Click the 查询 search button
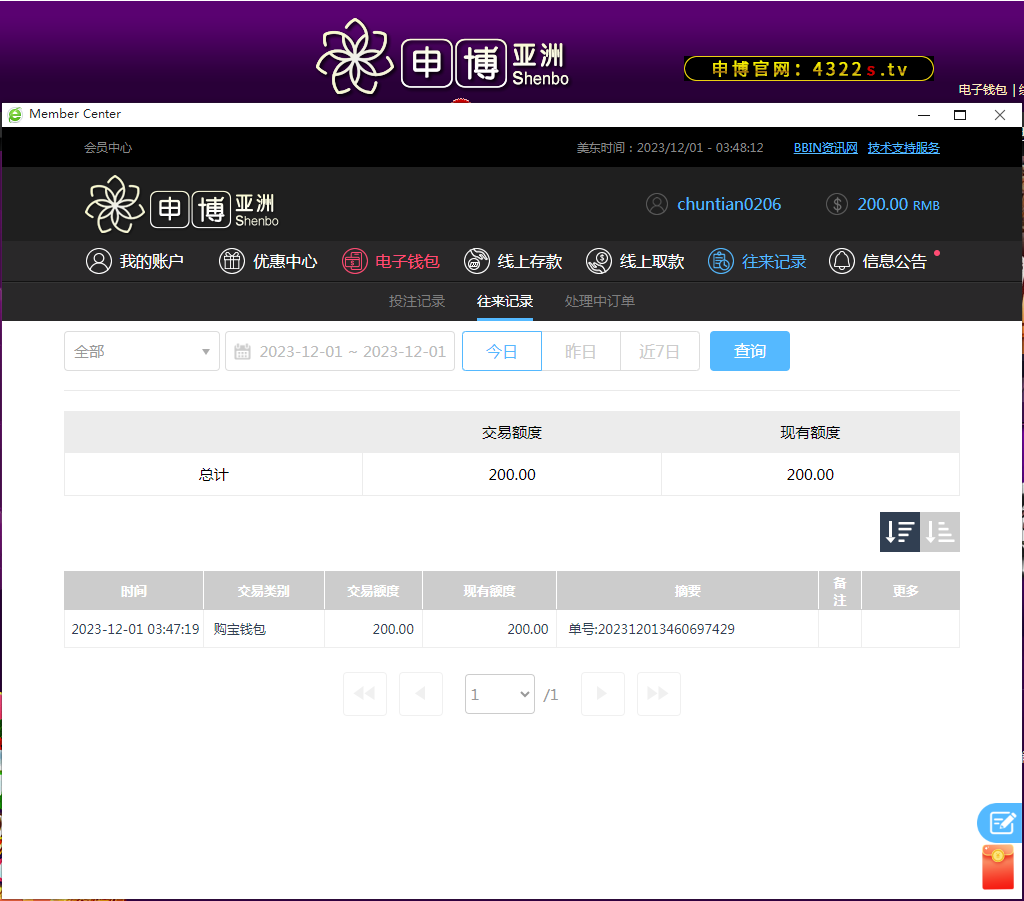The height and width of the screenshot is (901, 1024). [x=749, y=351]
